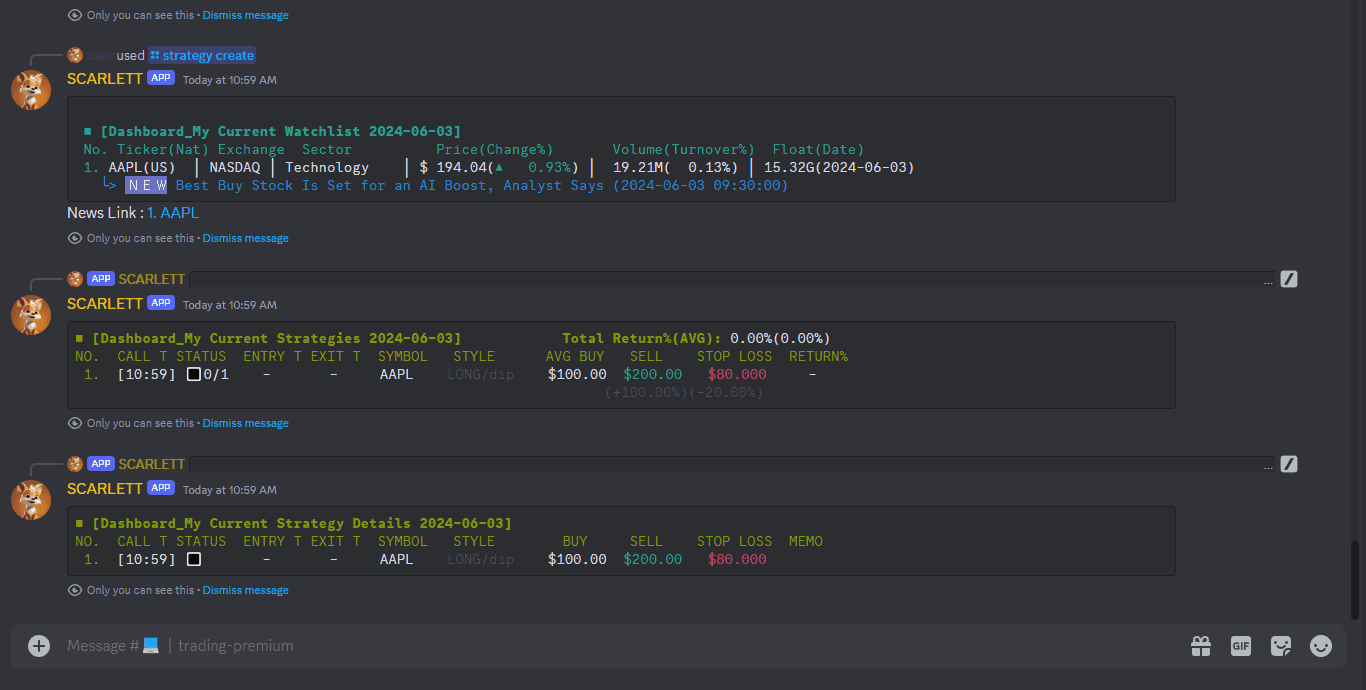Screen dimensions: 1366x690
Task: Click the NASDAQ exchange value
Action: point(234,167)
